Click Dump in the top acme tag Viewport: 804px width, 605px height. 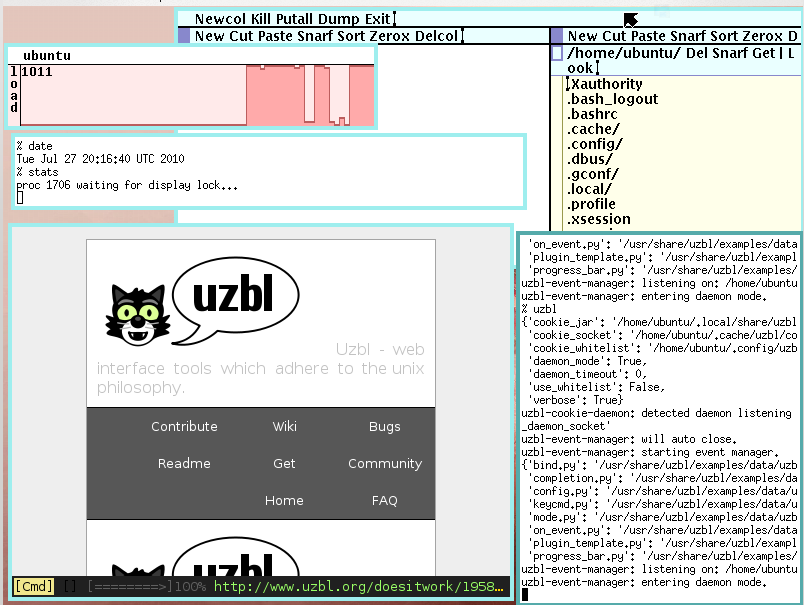[336, 19]
